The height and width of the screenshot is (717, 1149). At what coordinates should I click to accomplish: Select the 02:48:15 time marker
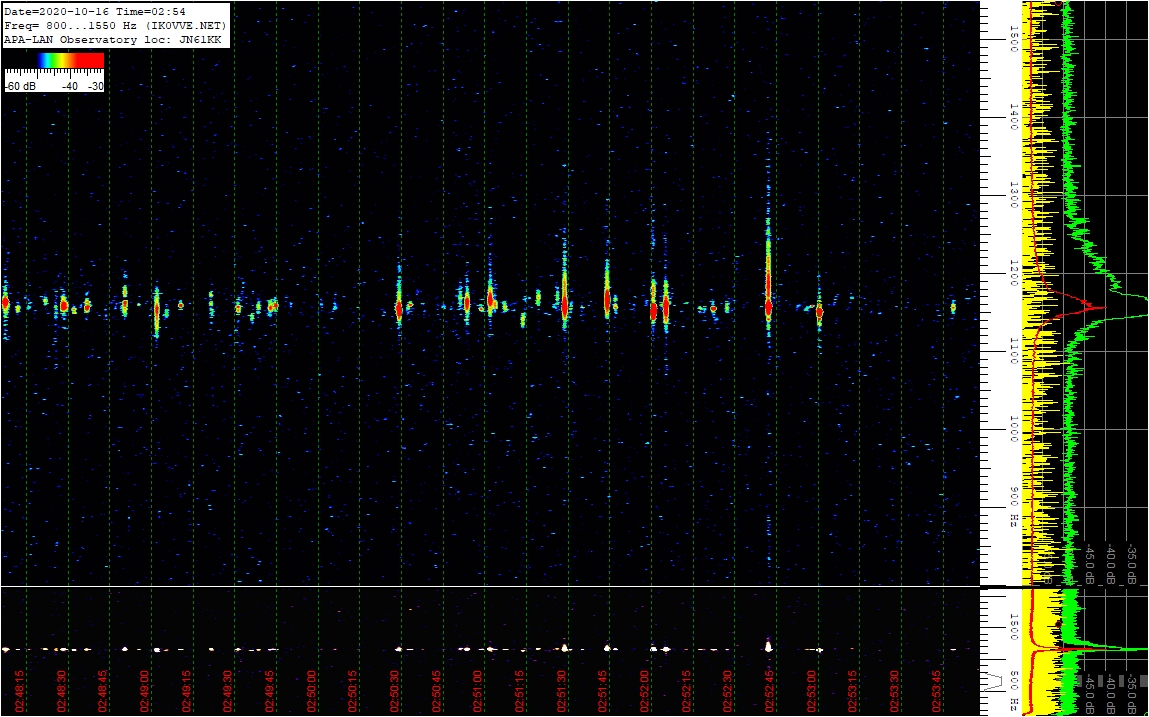click(x=20, y=691)
